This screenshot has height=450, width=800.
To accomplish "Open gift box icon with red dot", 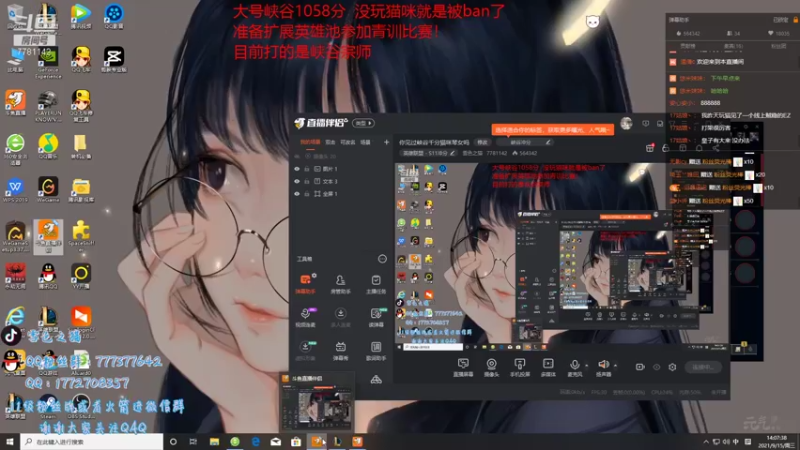I will click(650, 148).
